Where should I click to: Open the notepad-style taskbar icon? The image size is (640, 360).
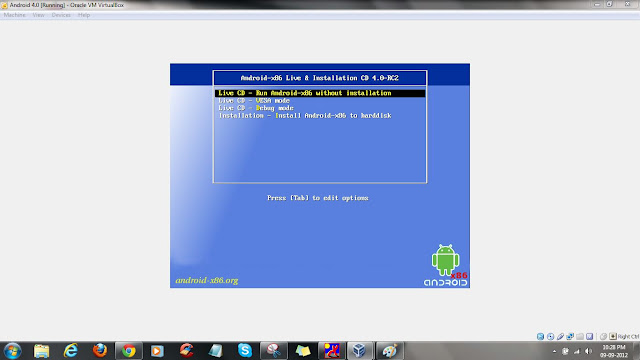[216, 351]
